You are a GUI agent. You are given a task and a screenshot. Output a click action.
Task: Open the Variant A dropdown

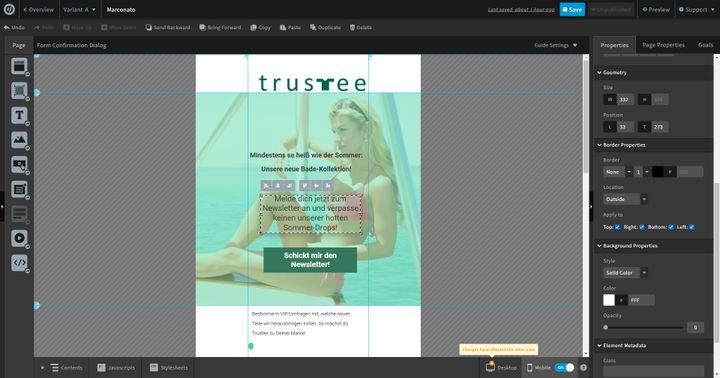click(79, 9)
